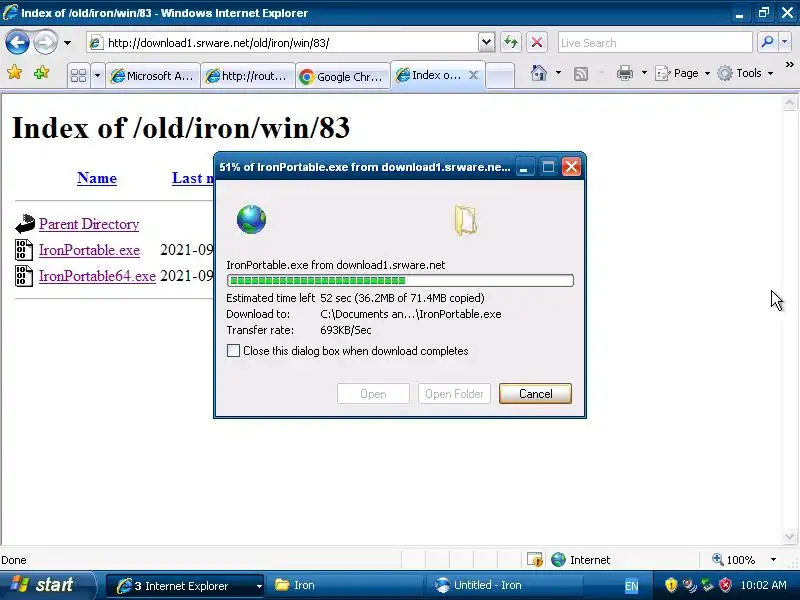Screen dimensions: 800x600
Task: Click binary file icon beside IronPortable.exe
Action: [23, 249]
